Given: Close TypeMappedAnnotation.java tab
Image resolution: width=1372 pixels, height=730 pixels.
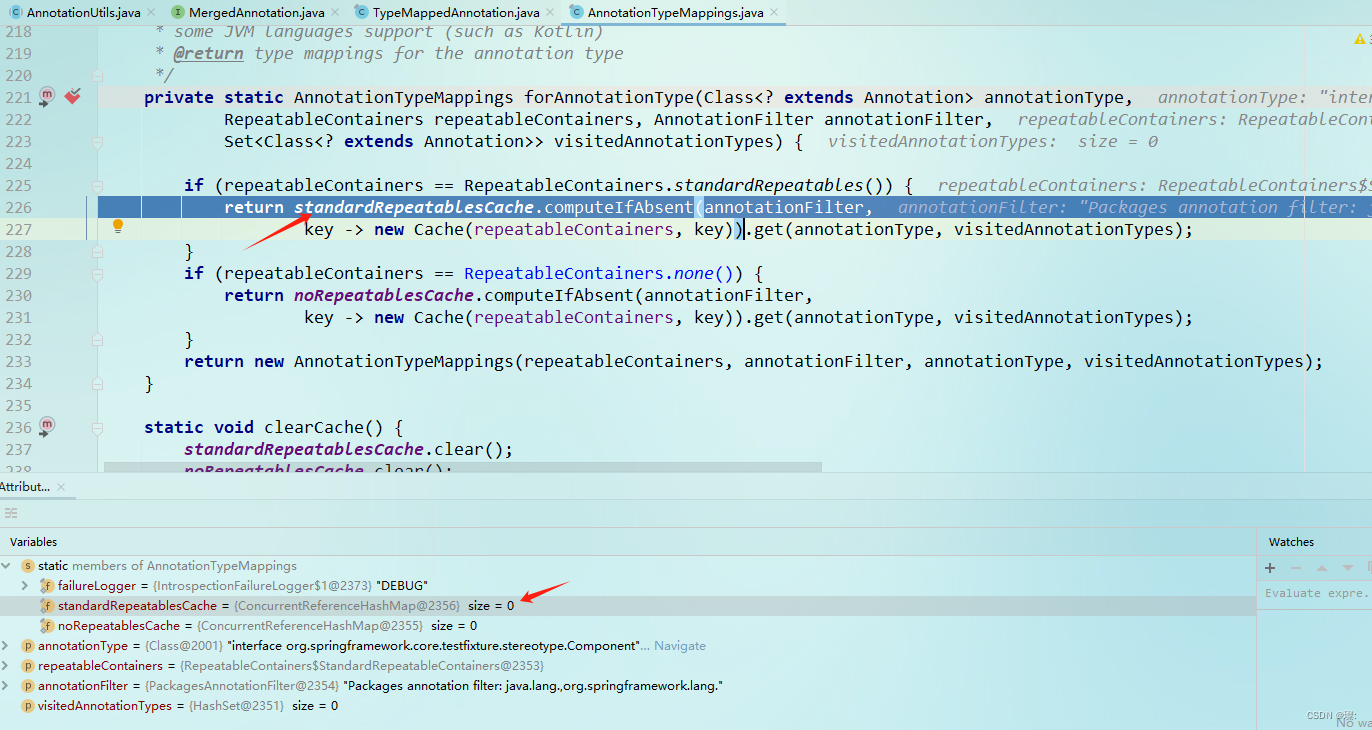Looking at the screenshot, I should tap(550, 13).
